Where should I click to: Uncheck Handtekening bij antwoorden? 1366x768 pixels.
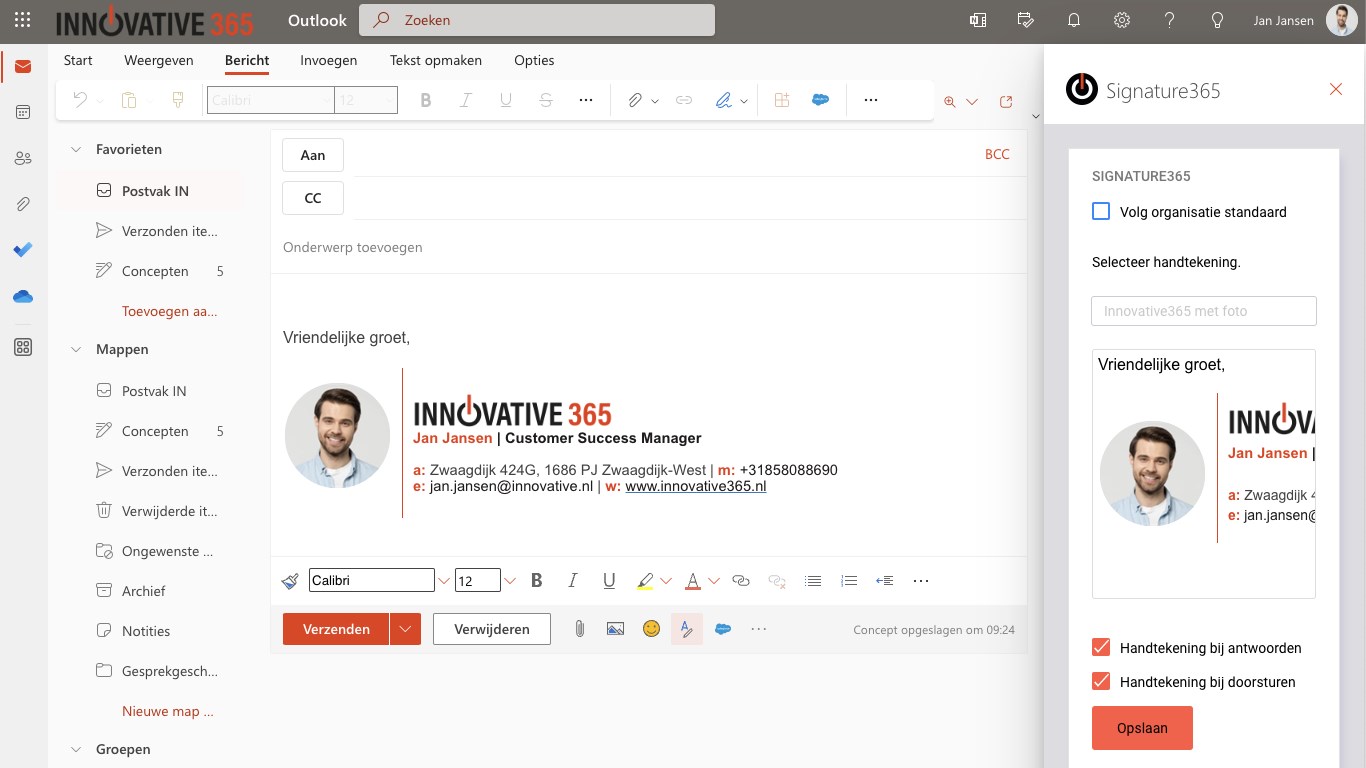(1101, 648)
